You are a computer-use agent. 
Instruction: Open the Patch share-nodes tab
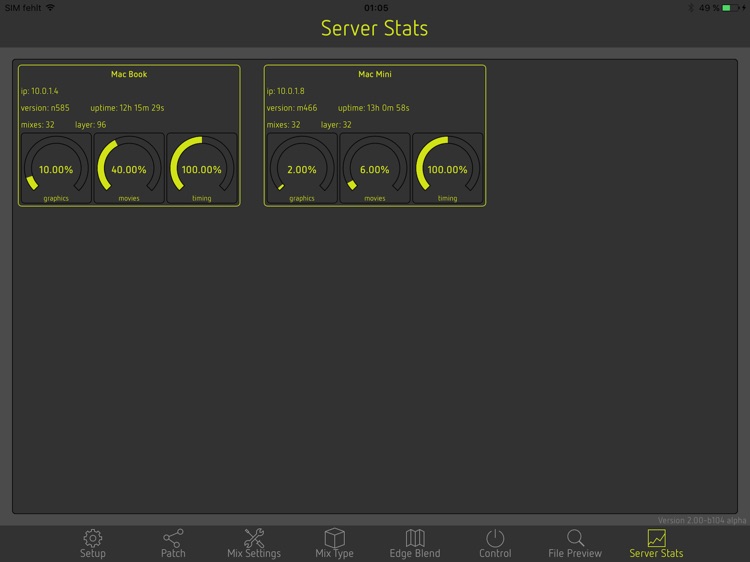pyautogui.click(x=173, y=544)
